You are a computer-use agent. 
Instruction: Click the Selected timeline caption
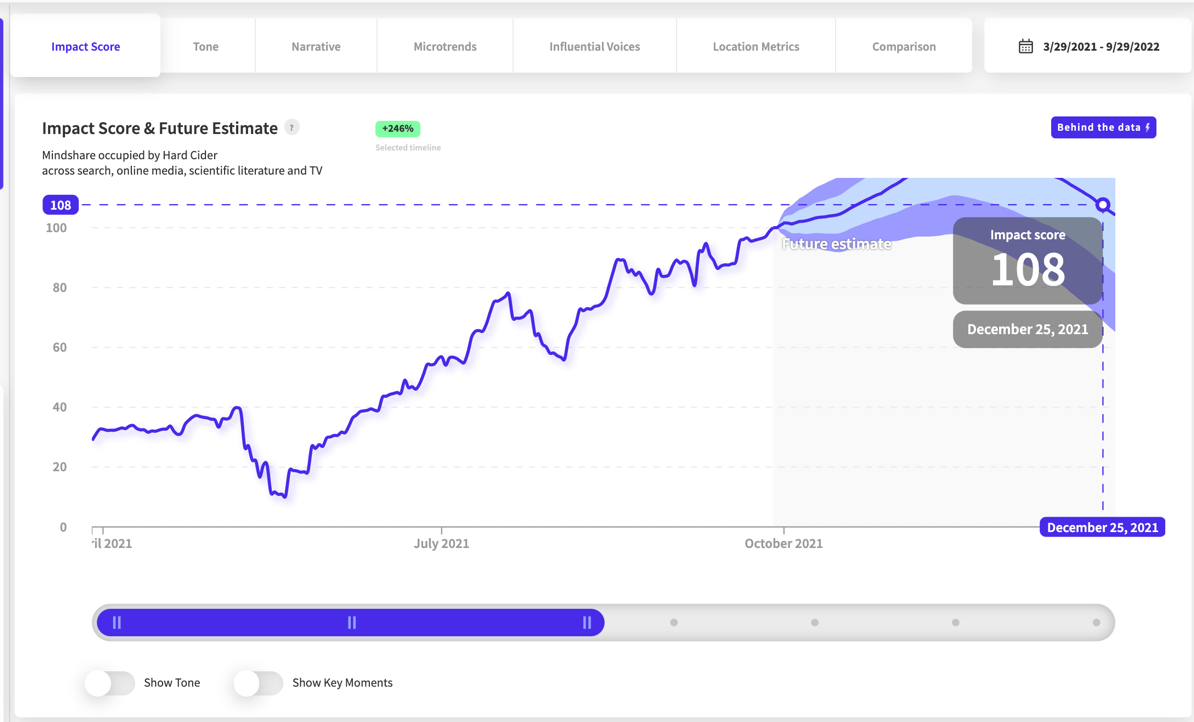point(408,148)
